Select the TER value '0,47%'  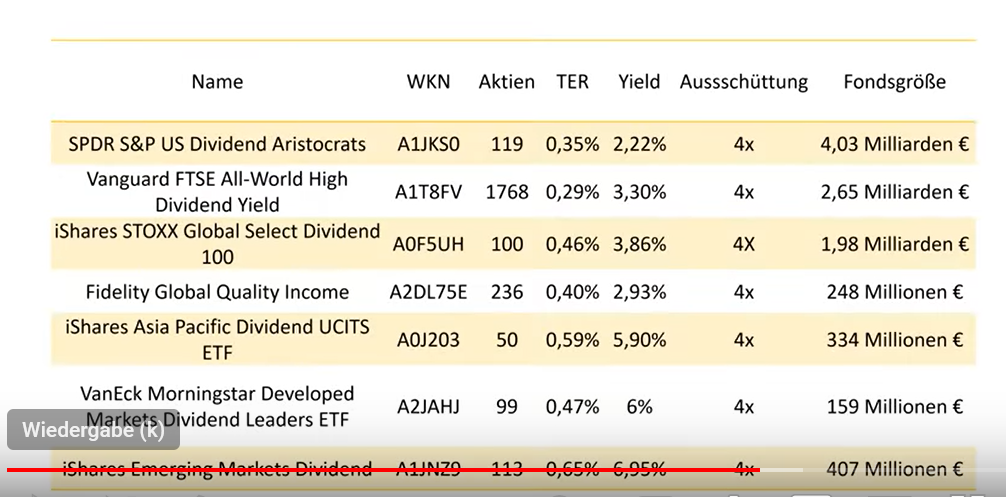click(572, 407)
